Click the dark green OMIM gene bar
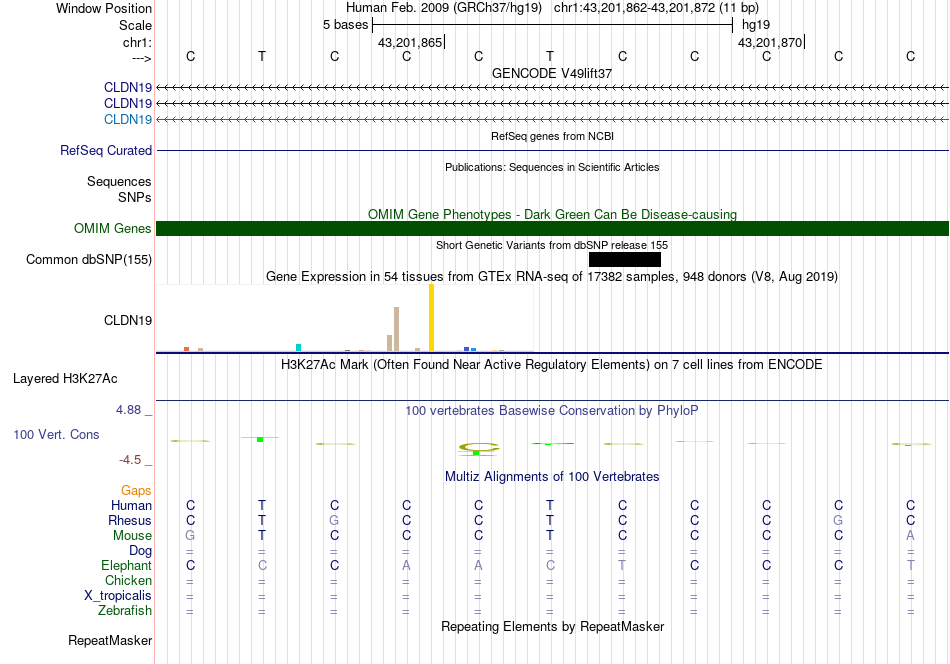 [x=552, y=228]
